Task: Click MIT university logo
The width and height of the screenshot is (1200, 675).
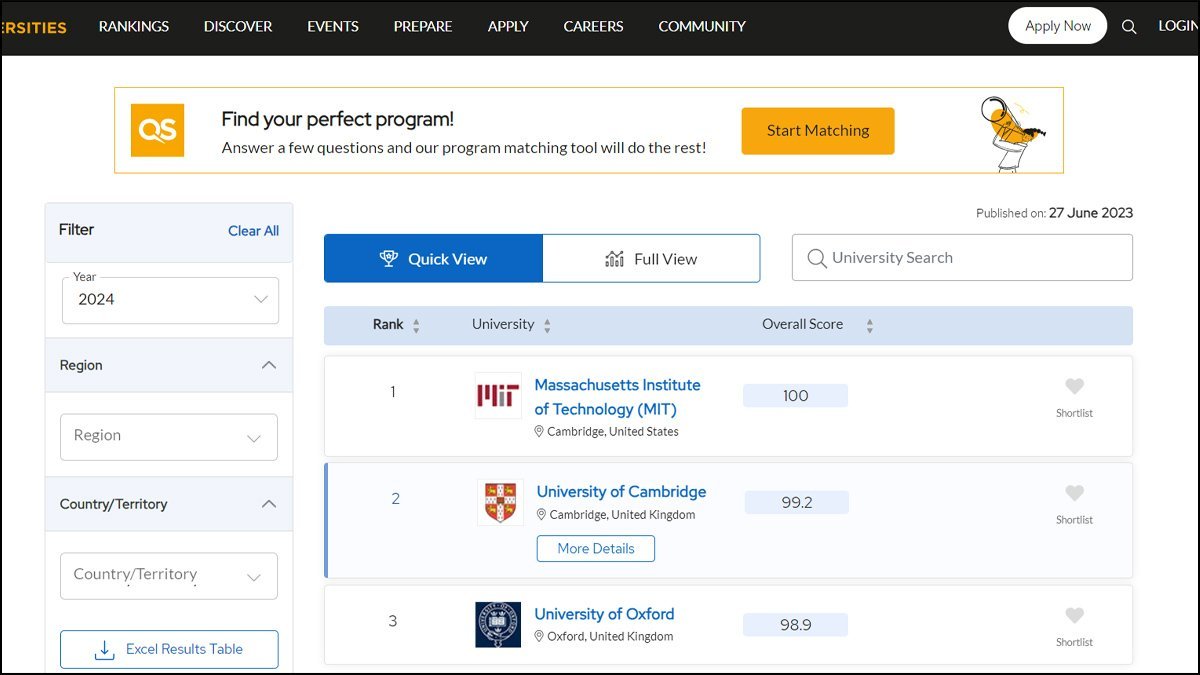Action: tap(498, 396)
